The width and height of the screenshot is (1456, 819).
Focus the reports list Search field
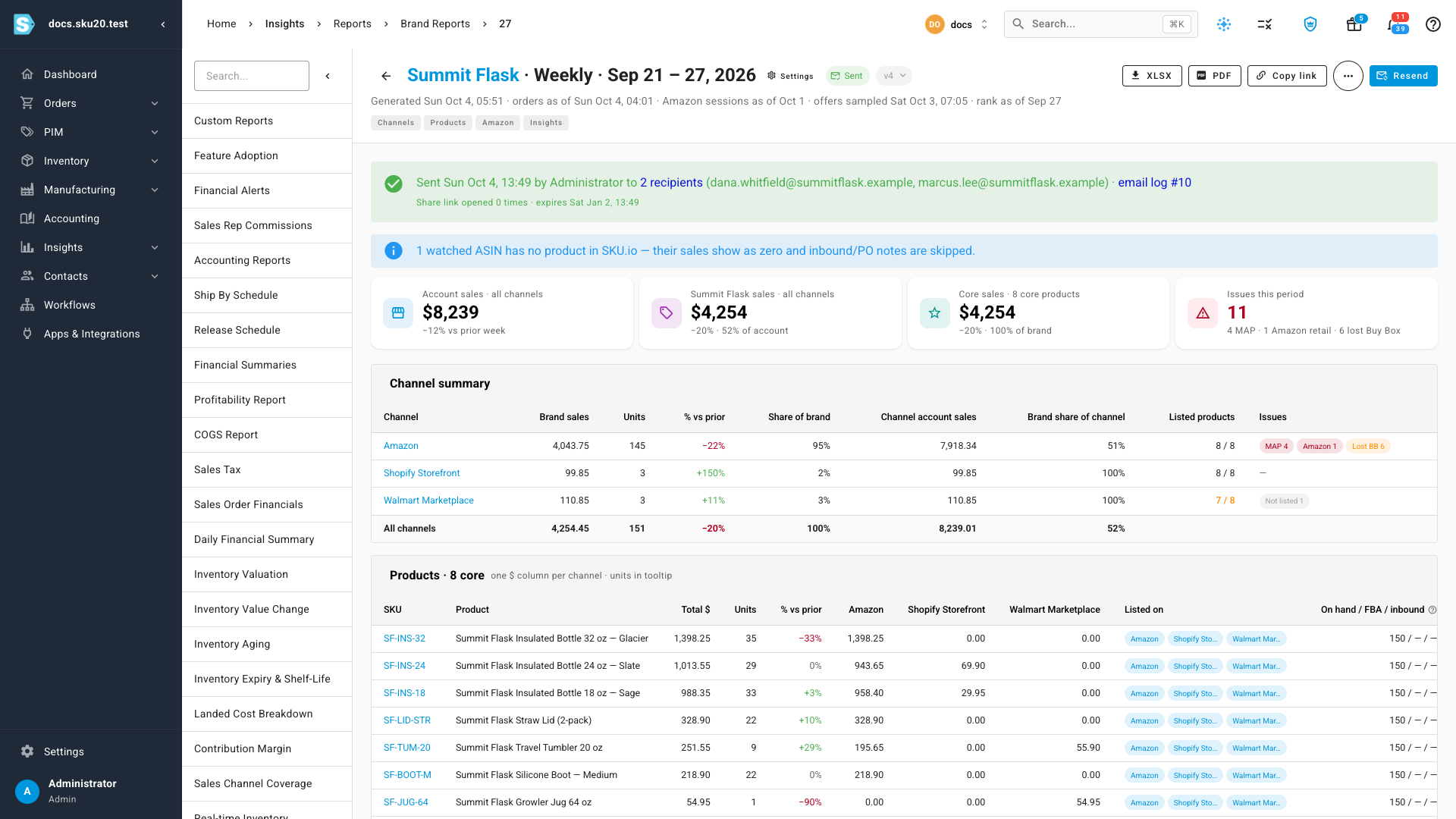click(x=252, y=76)
